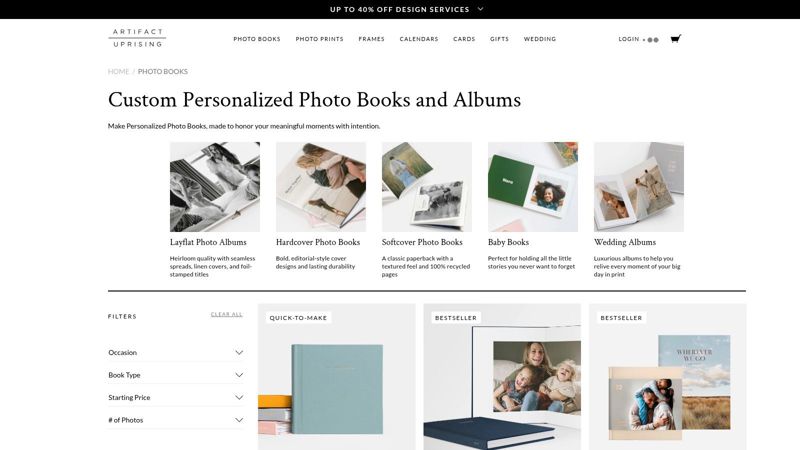Open the shopping cart icon
800x450 pixels.
pyautogui.click(x=676, y=39)
